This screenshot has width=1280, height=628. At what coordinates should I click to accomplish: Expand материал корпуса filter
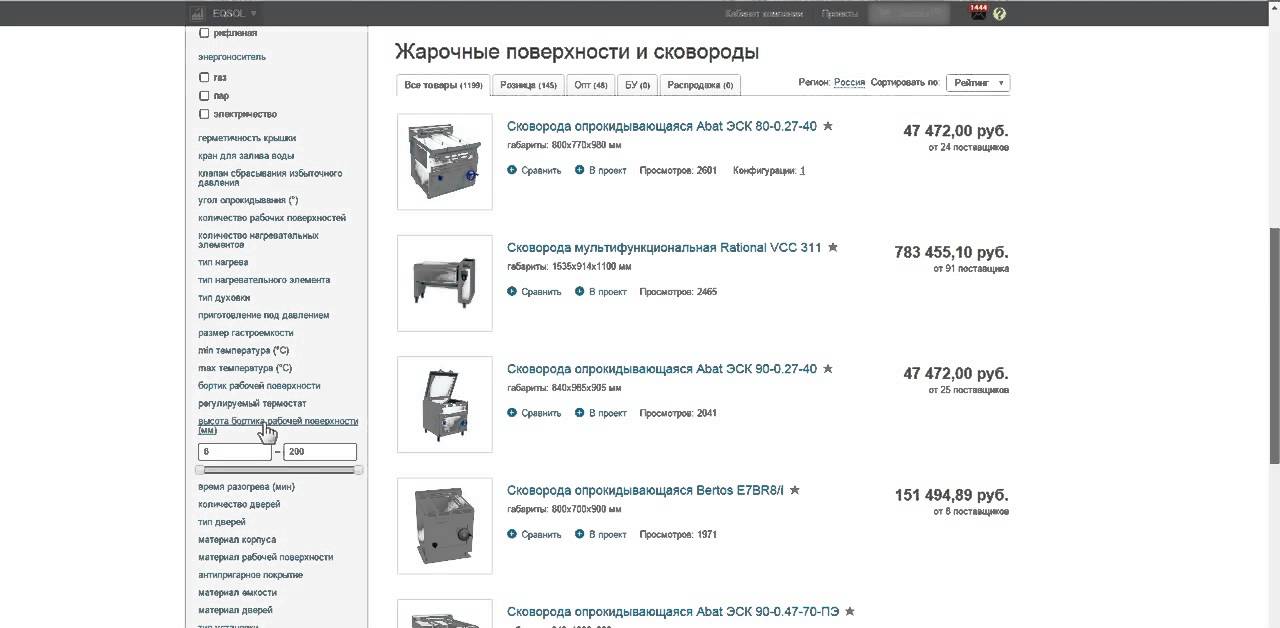pyautogui.click(x=237, y=540)
